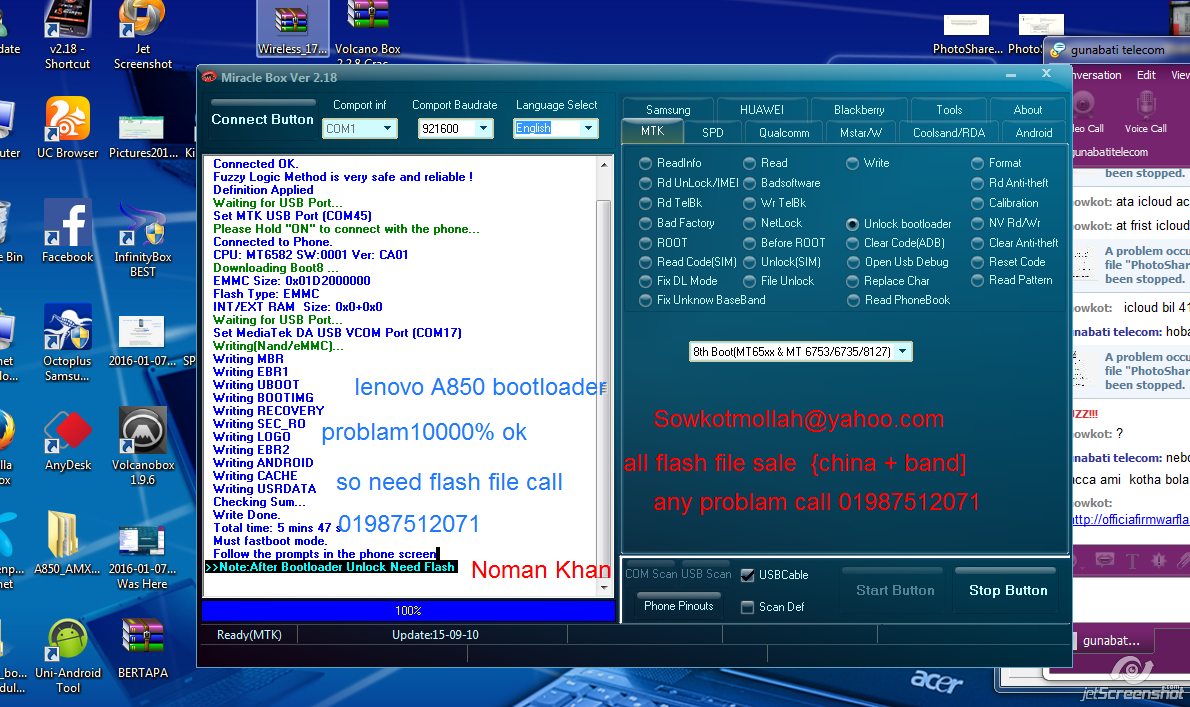The image size is (1190, 707).
Task: Open the A850_AMX folder icon
Action: [x=67, y=542]
